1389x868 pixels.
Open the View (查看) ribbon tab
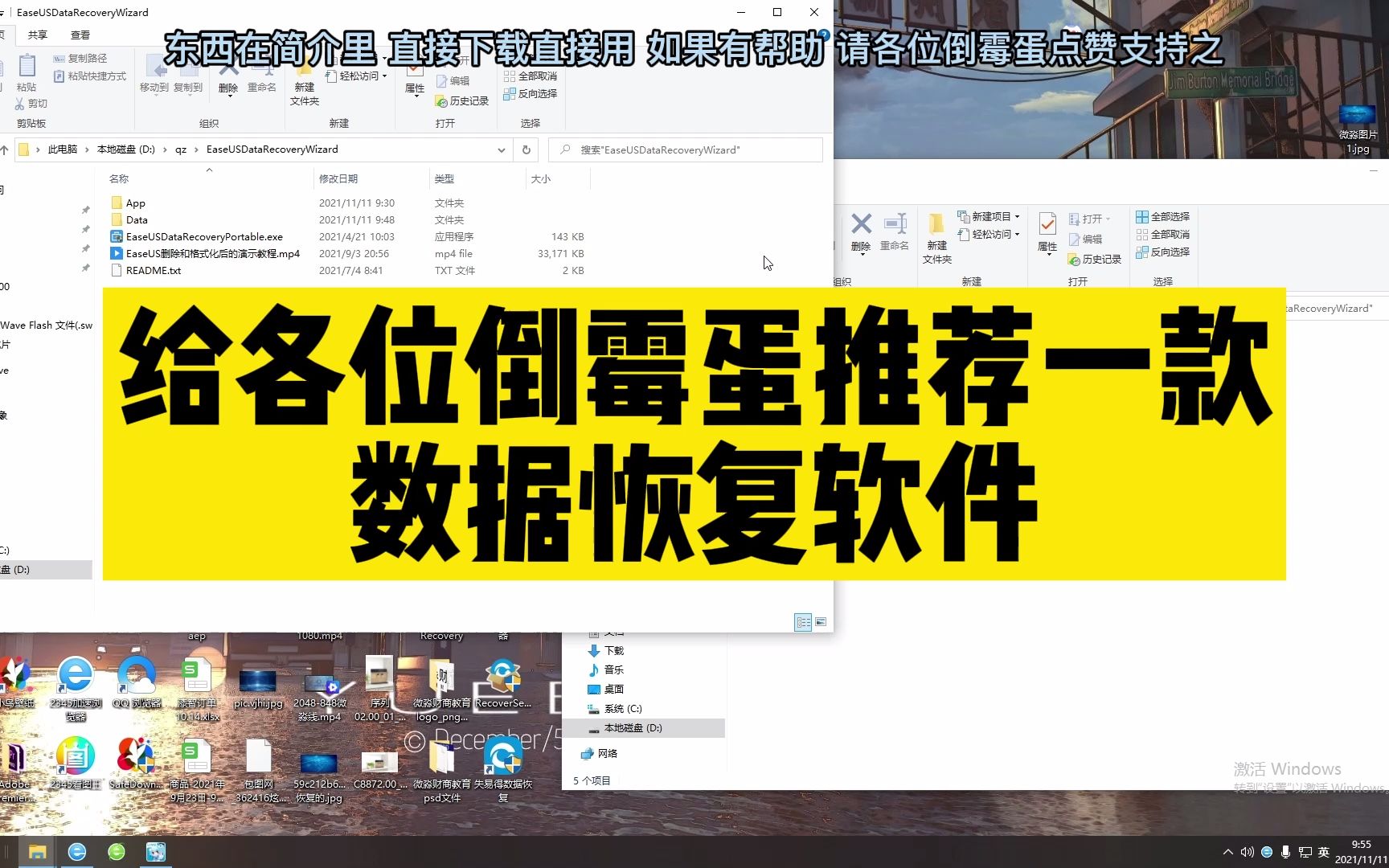[80, 35]
